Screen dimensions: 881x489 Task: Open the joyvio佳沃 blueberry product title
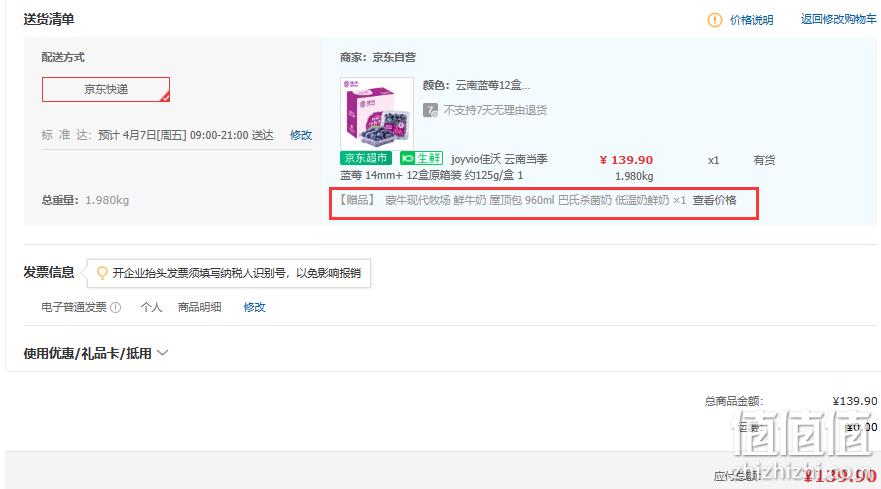click(x=444, y=167)
